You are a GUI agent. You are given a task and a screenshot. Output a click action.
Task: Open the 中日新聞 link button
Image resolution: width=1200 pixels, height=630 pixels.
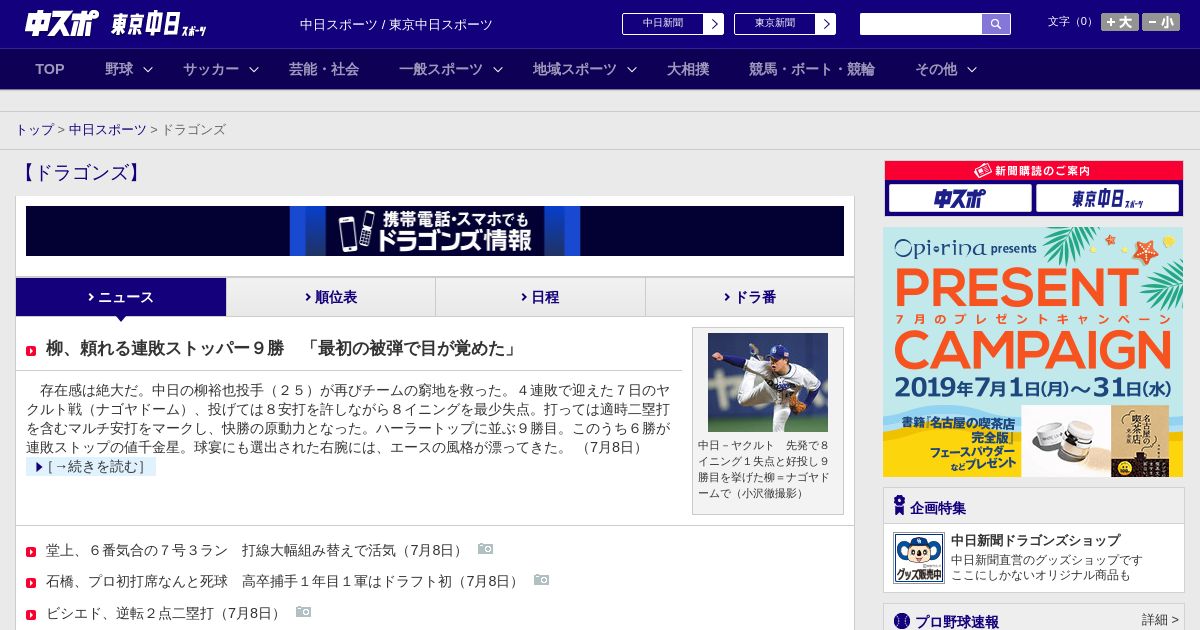click(673, 24)
